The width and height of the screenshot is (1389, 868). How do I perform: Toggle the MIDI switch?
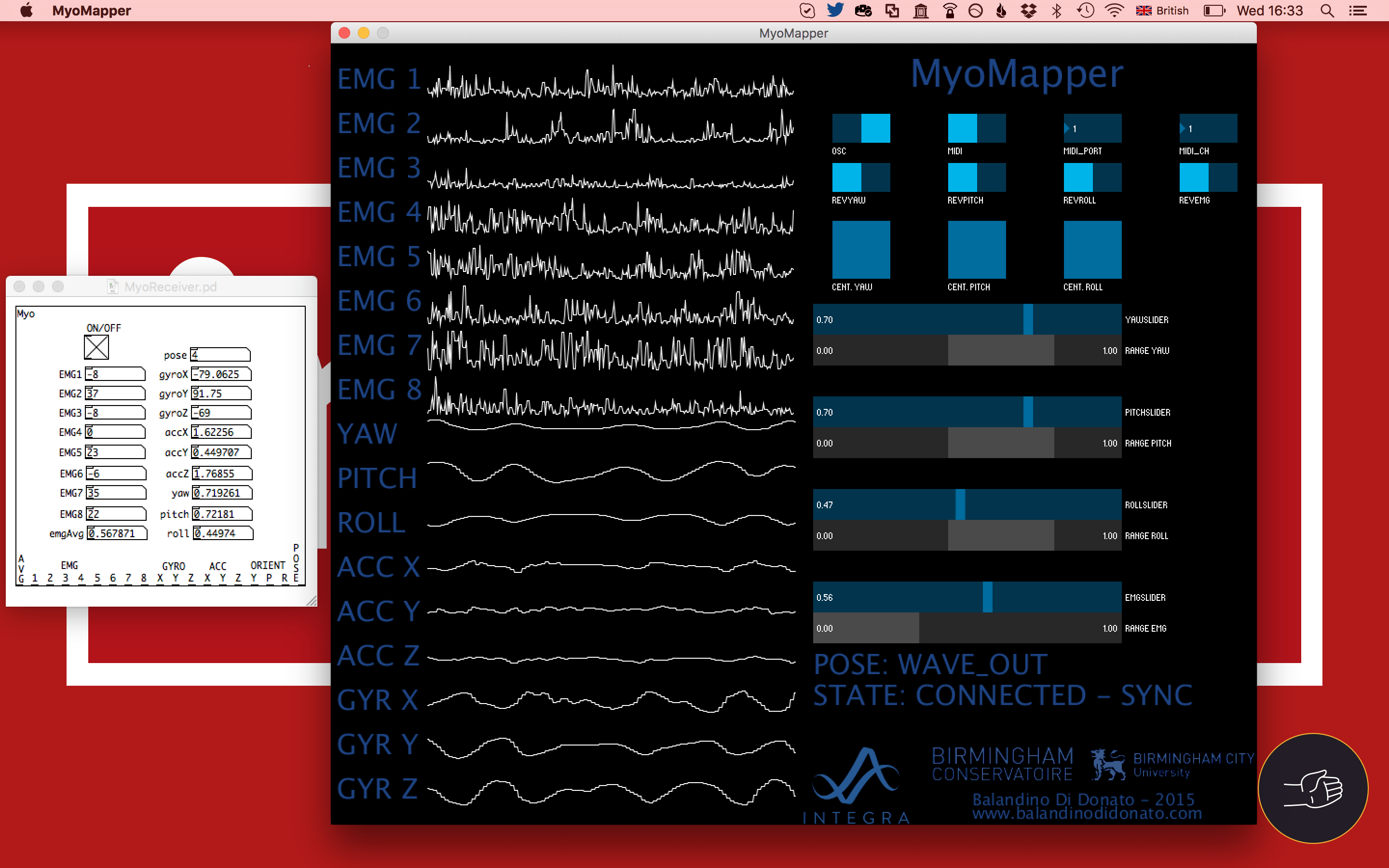[976, 128]
